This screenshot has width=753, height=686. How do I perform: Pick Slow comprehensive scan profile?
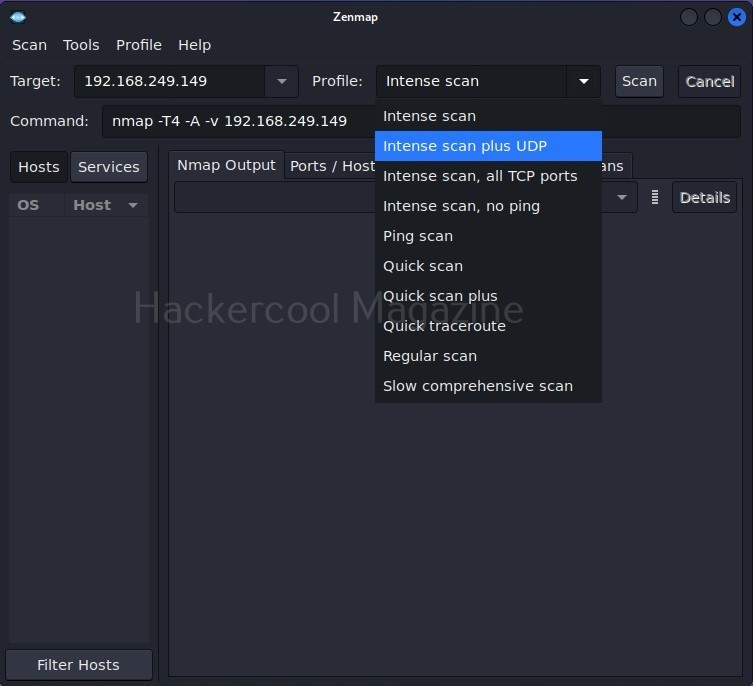pyautogui.click(x=488, y=386)
